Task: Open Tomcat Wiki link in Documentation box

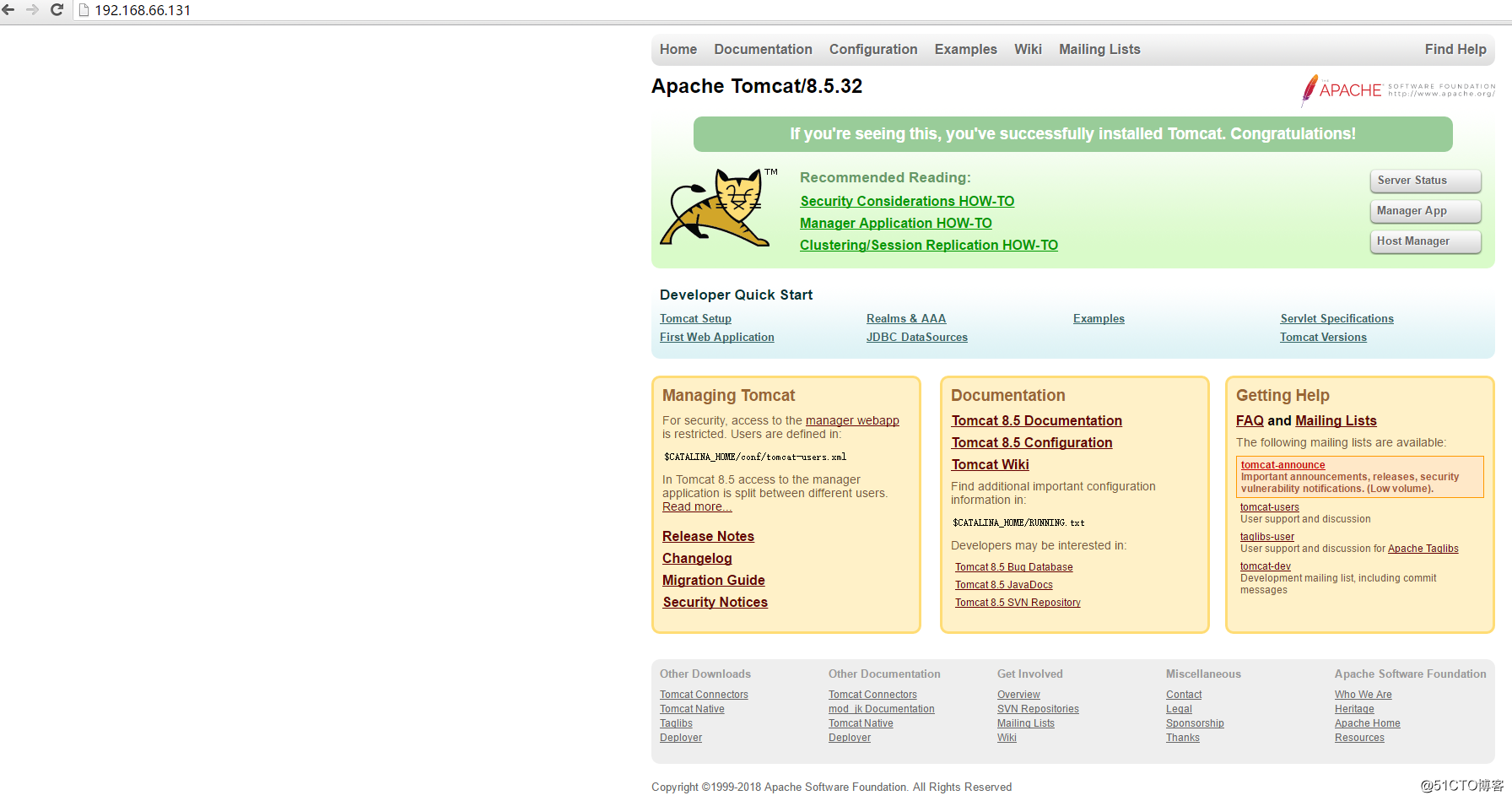Action: pos(991,464)
